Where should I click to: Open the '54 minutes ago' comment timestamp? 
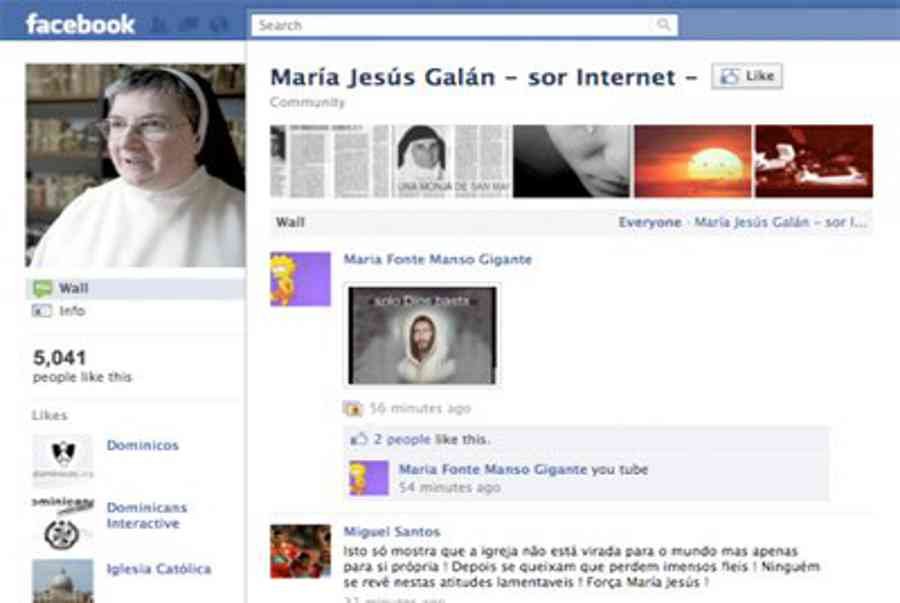click(x=449, y=488)
